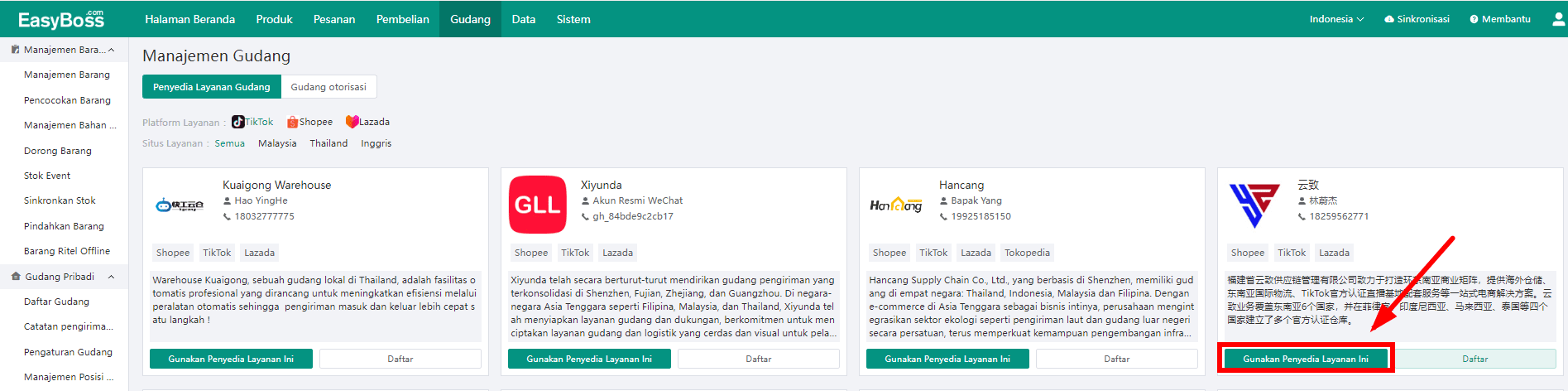Click the 云致 company logo
Screen dimensions: 1568x391
tap(1254, 205)
